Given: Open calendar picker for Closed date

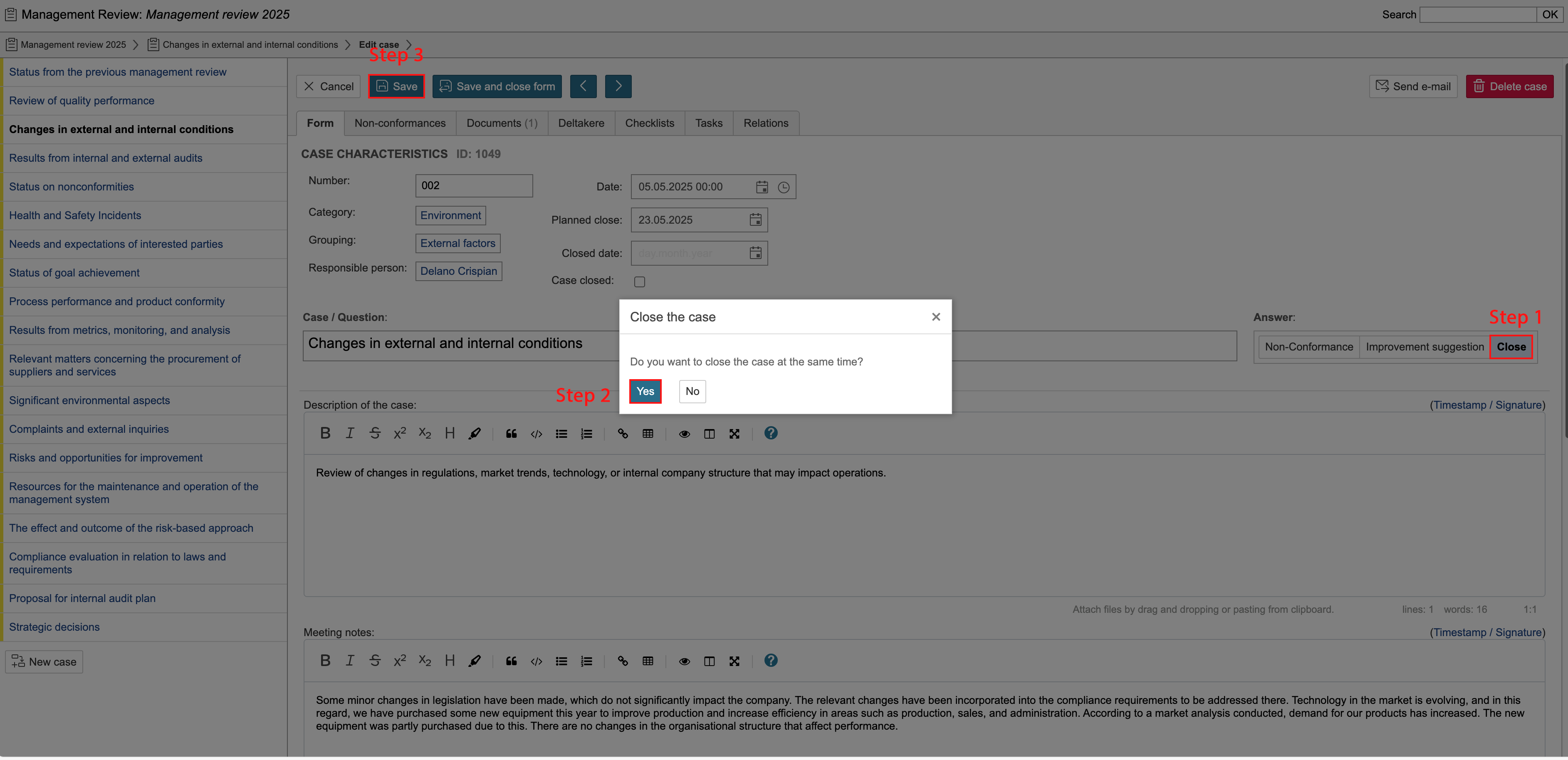Looking at the screenshot, I should (755, 253).
